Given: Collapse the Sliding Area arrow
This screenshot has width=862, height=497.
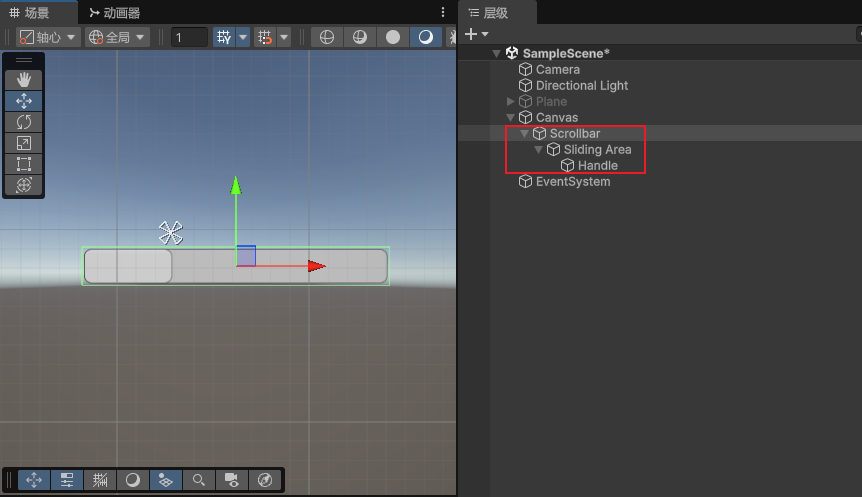Looking at the screenshot, I should coord(538,149).
